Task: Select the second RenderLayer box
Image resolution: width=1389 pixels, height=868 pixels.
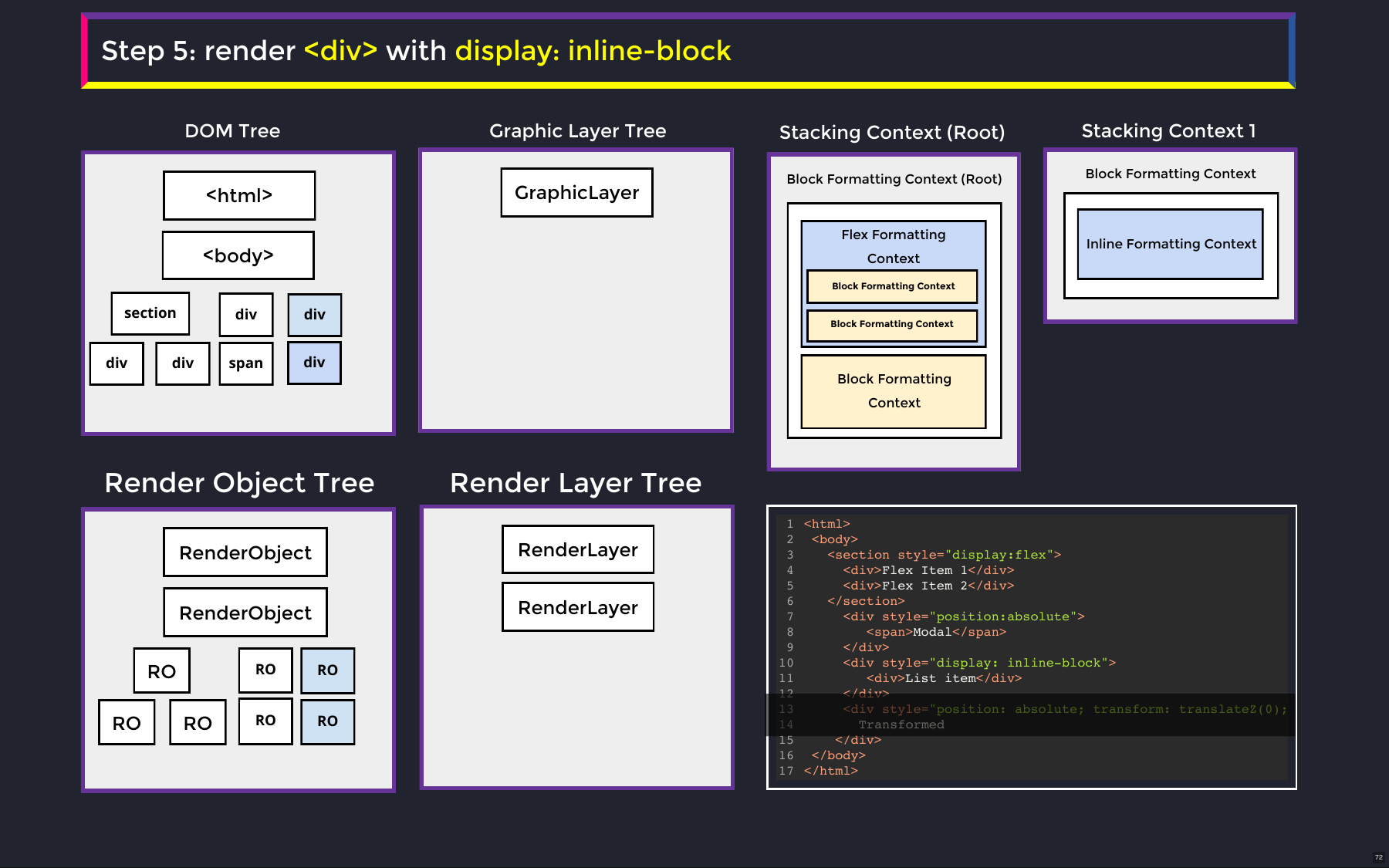Action: 578,607
